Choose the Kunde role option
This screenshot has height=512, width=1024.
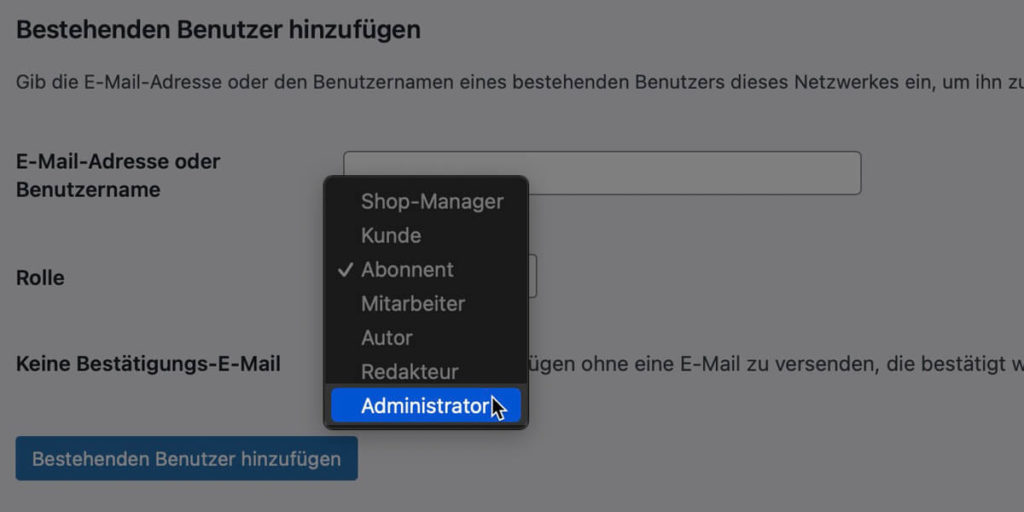click(391, 236)
